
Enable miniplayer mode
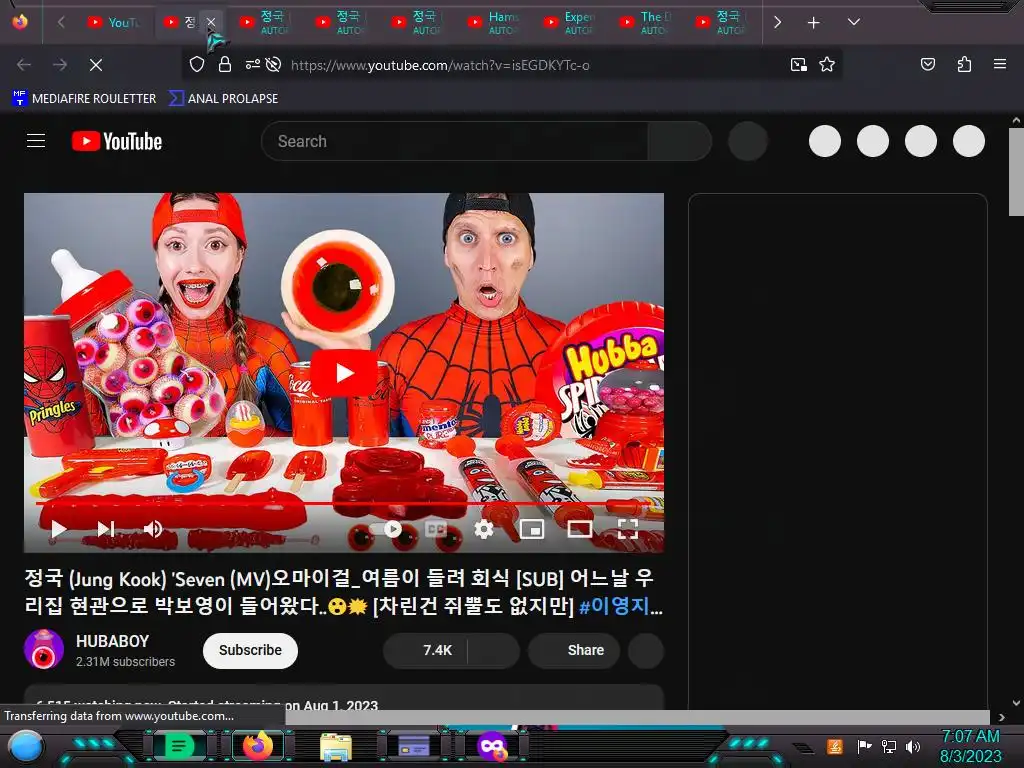(x=532, y=529)
